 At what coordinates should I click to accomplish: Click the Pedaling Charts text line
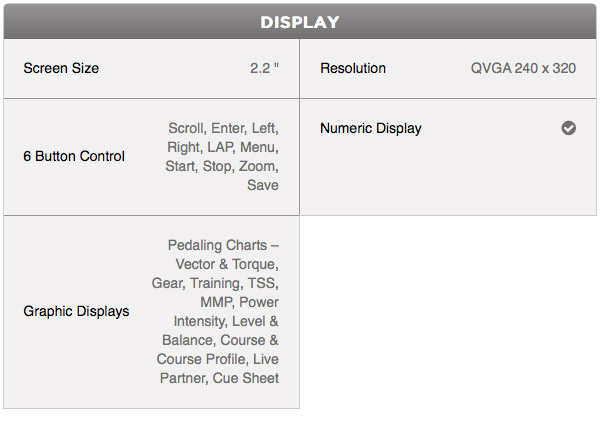[x=223, y=245]
